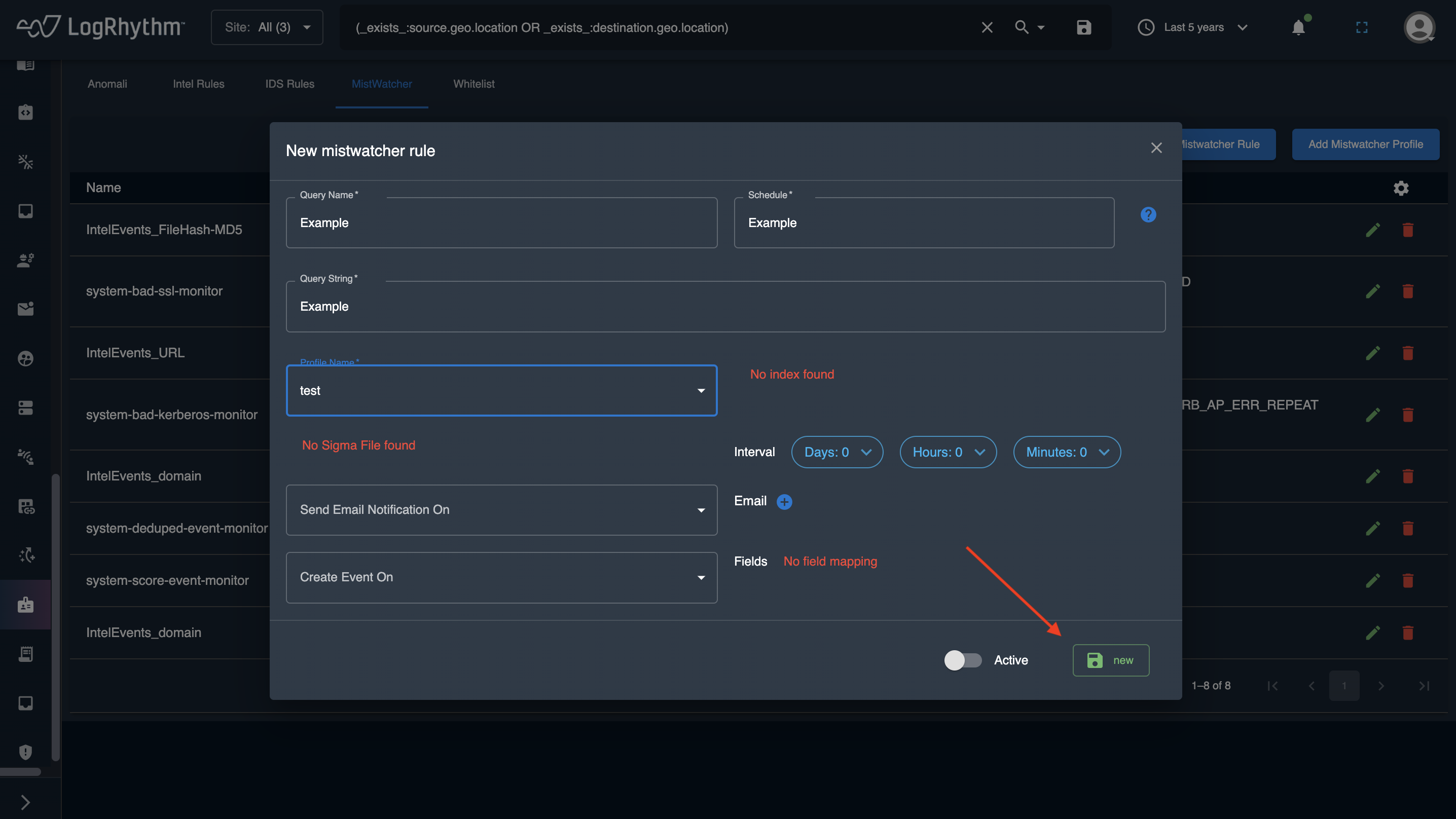Viewport: 1456px width, 819px height.
Task: Open the Send Email Notification On dropdown
Action: 501,510
